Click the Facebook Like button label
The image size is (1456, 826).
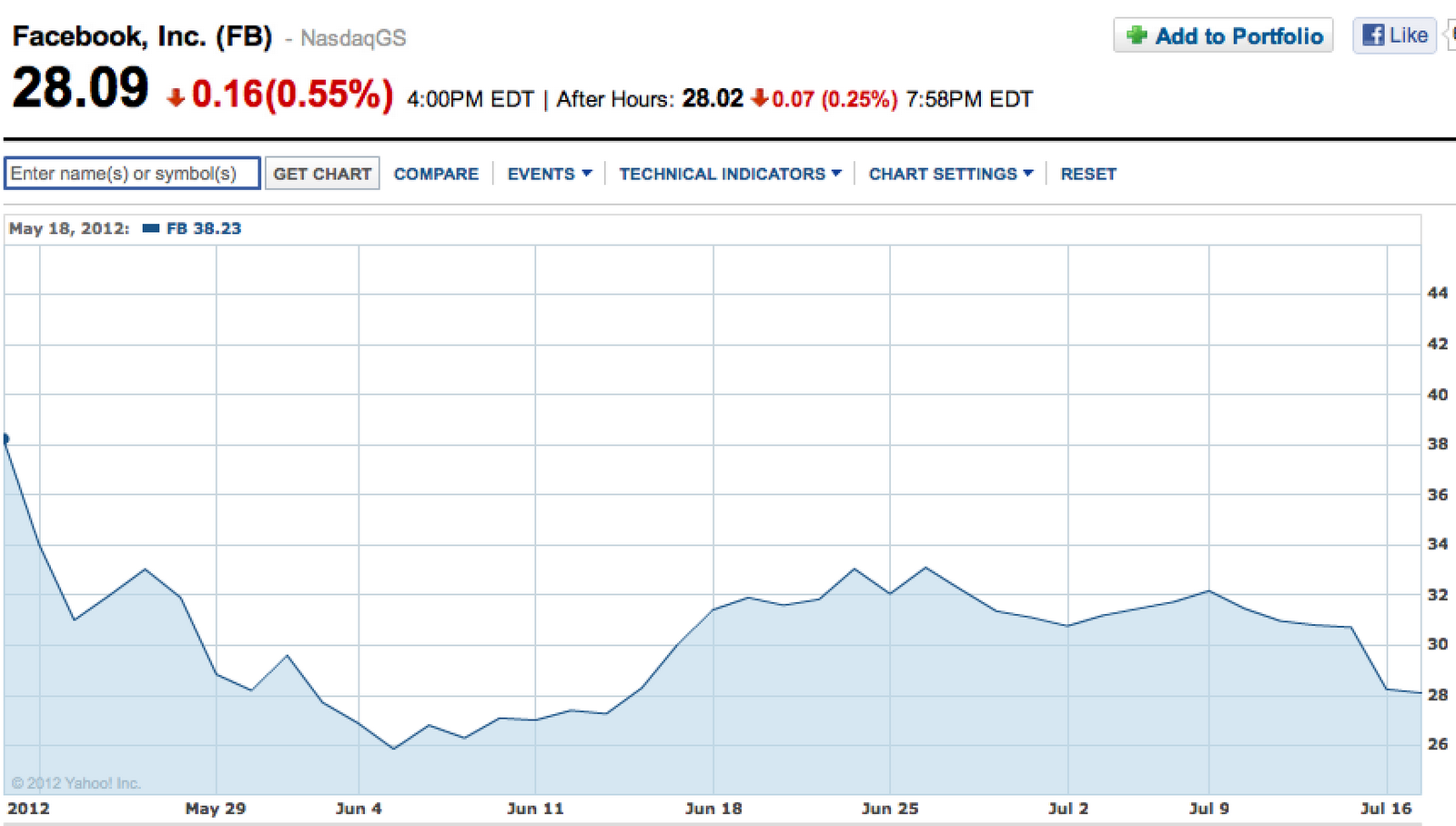pyautogui.click(x=1409, y=35)
